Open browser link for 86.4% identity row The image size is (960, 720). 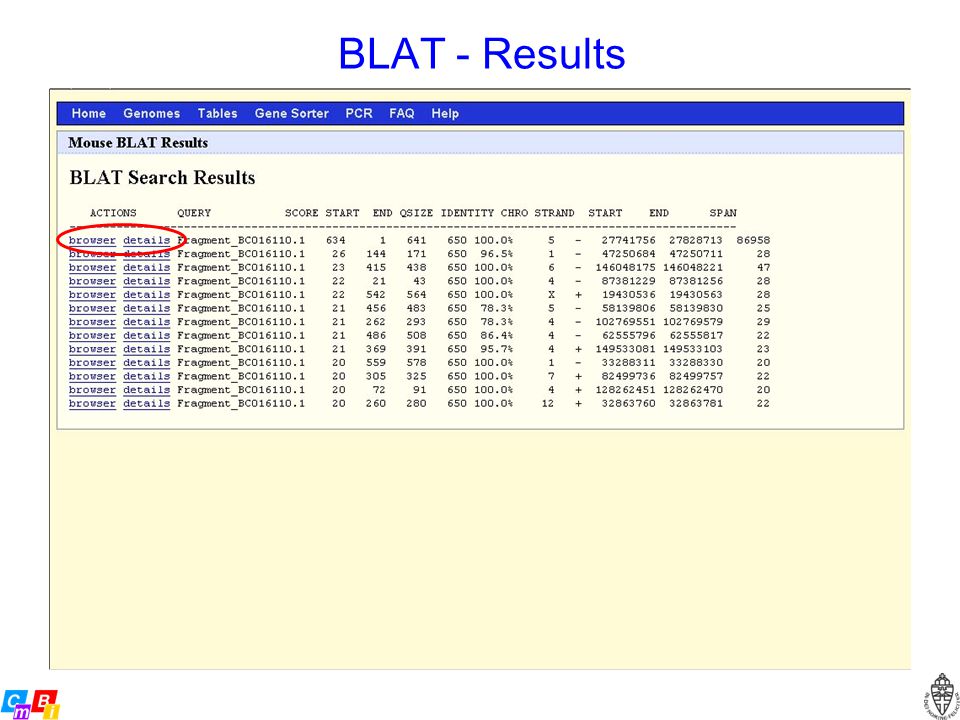[x=92, y=336]
